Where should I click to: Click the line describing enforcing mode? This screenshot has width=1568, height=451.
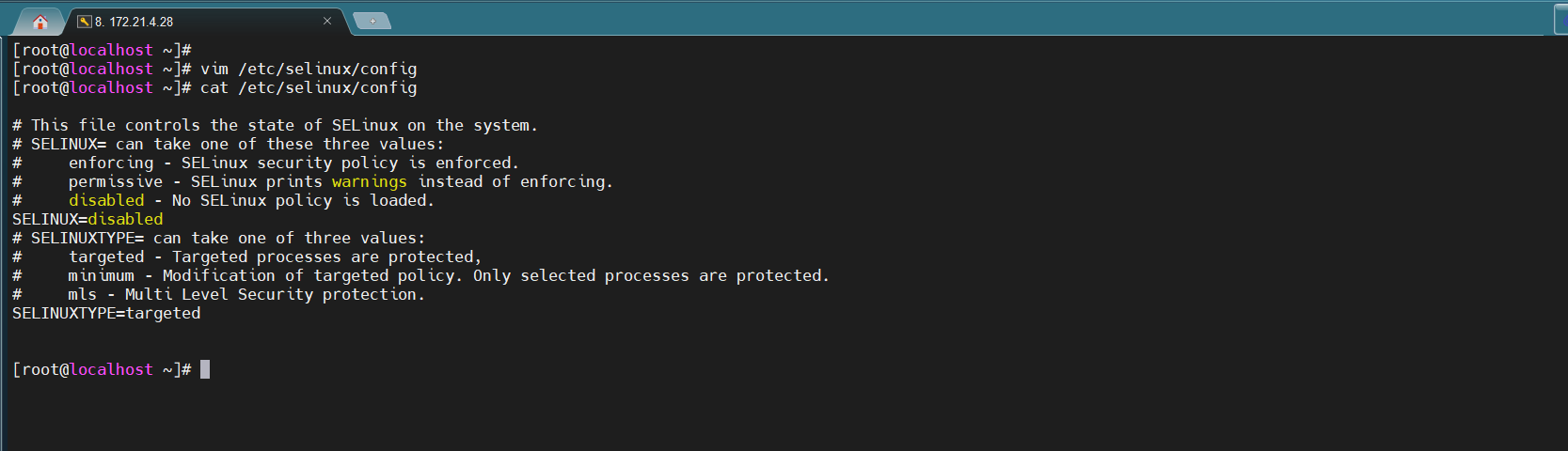pyautogui.click(x=265, y=163)
